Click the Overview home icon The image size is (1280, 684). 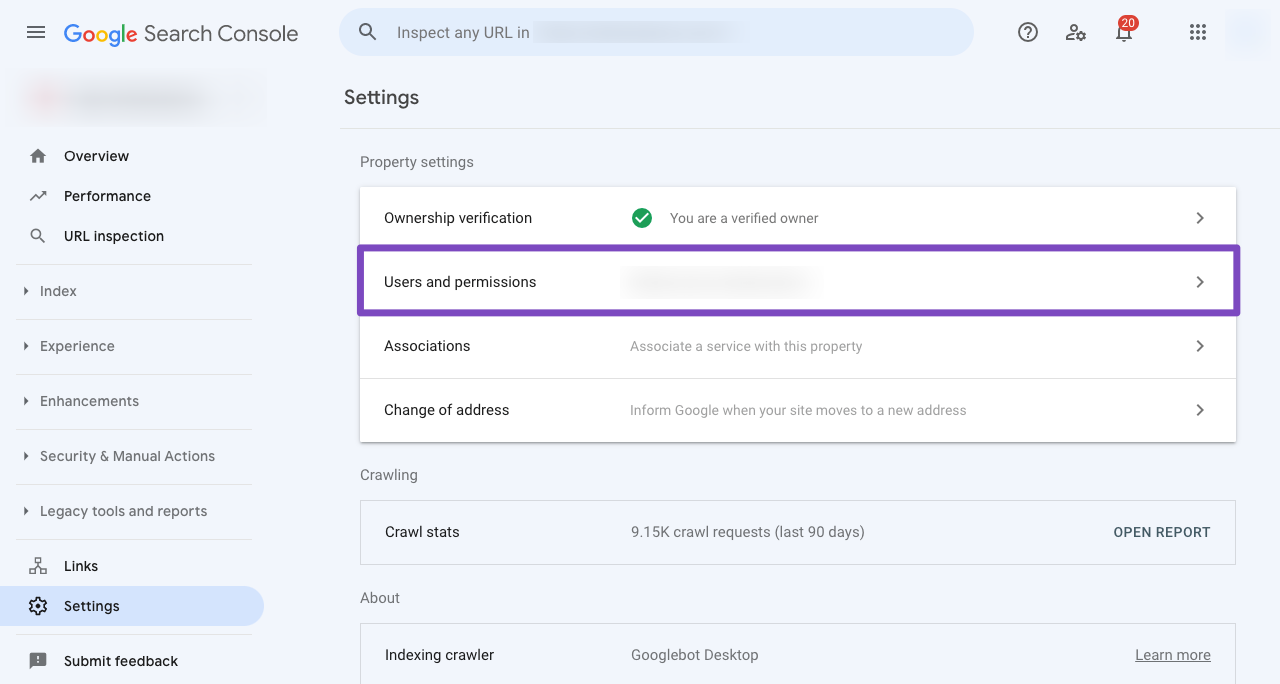pyautogui.click(x=38, y=156)
